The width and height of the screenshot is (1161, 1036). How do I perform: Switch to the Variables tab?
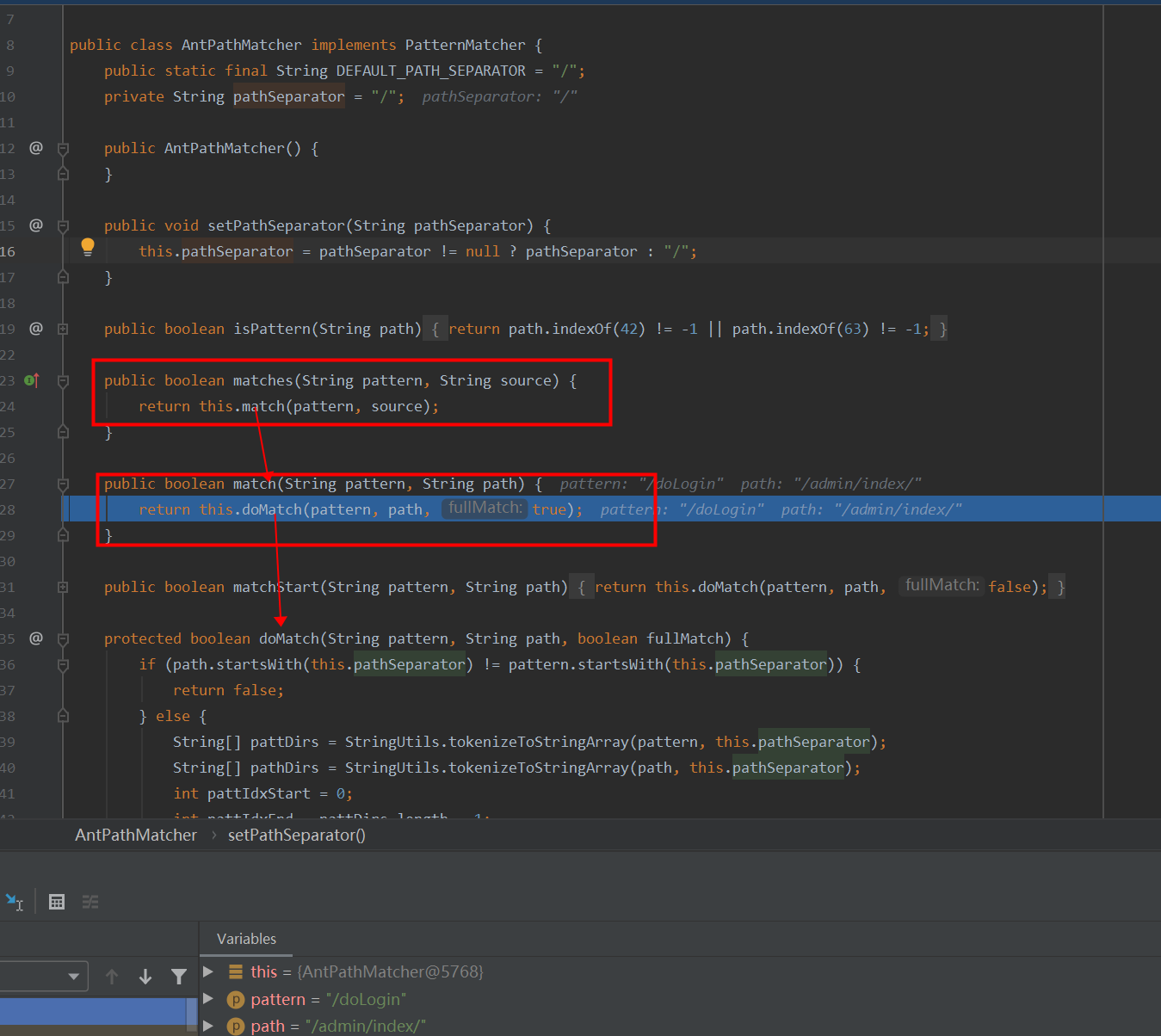pyautogui.click(x=246, y=939)
